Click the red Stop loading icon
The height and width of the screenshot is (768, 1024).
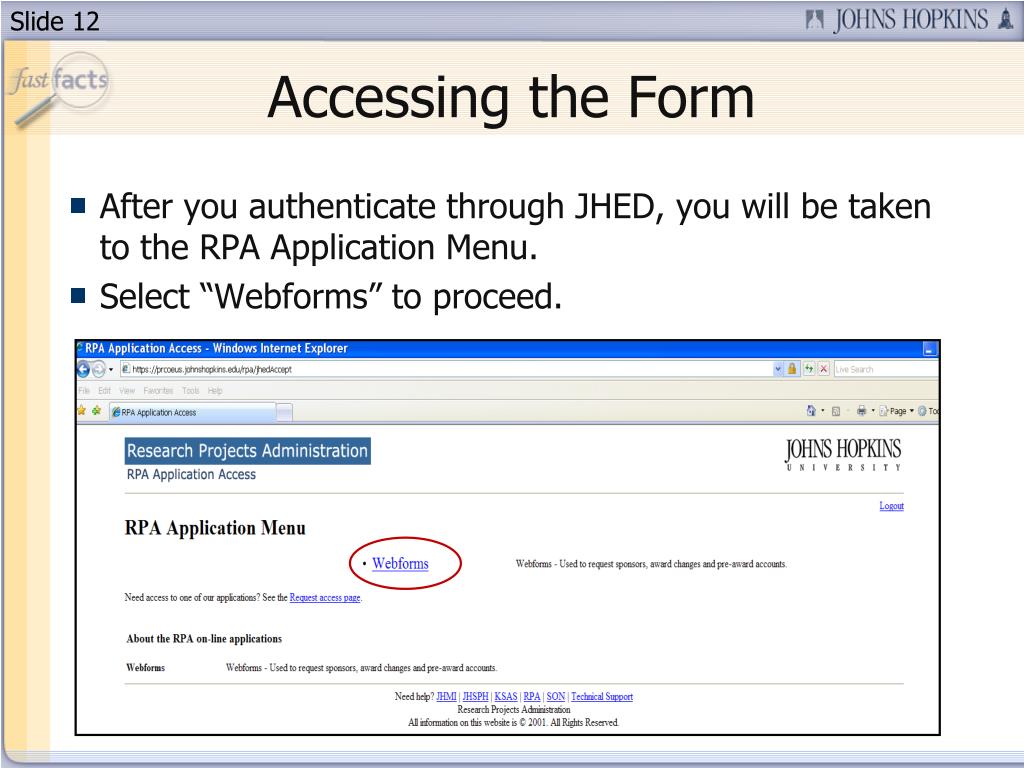[x=824, y=369]
